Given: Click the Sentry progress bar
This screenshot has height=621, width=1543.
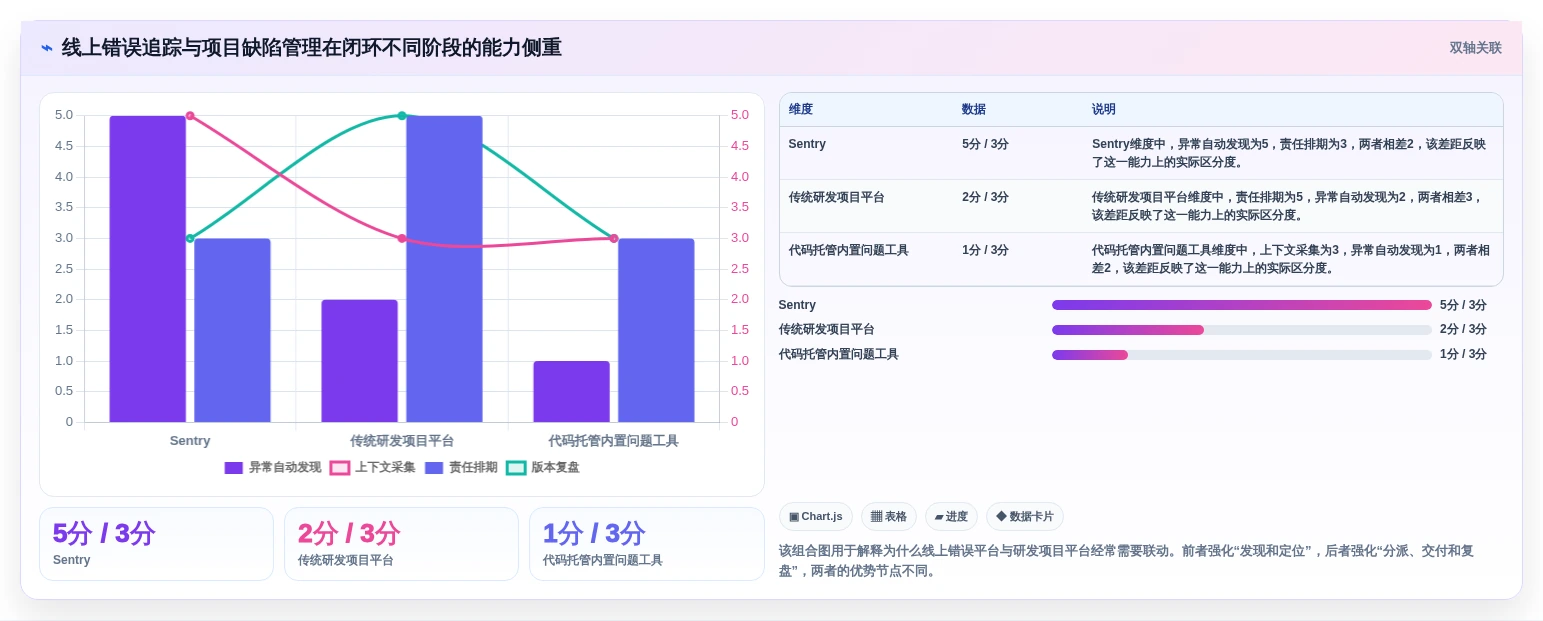Looking at the screenshot, I should [1241, 305].
